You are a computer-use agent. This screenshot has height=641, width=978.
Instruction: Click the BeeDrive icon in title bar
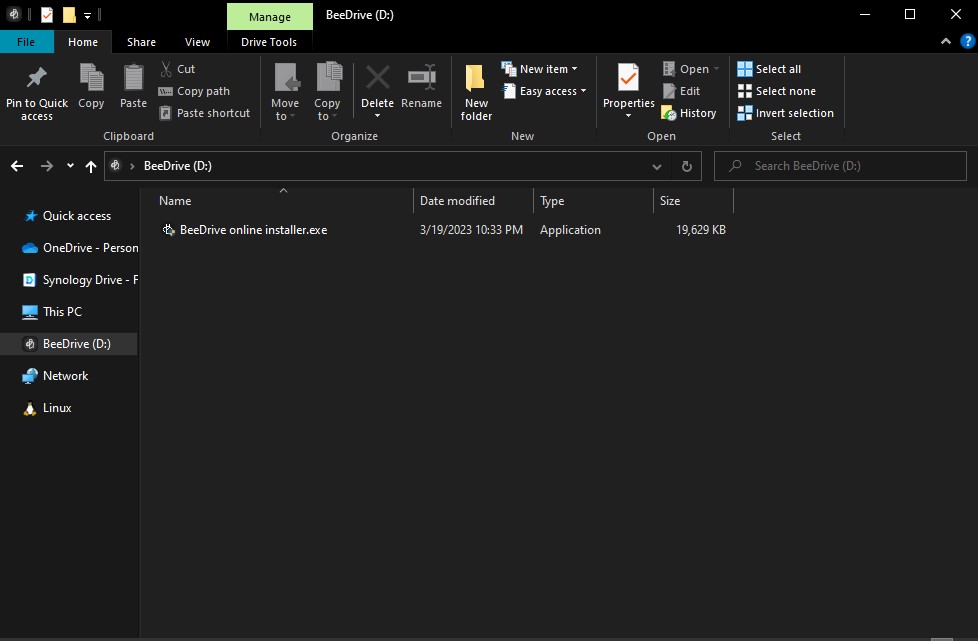click(x=14, y=14)
